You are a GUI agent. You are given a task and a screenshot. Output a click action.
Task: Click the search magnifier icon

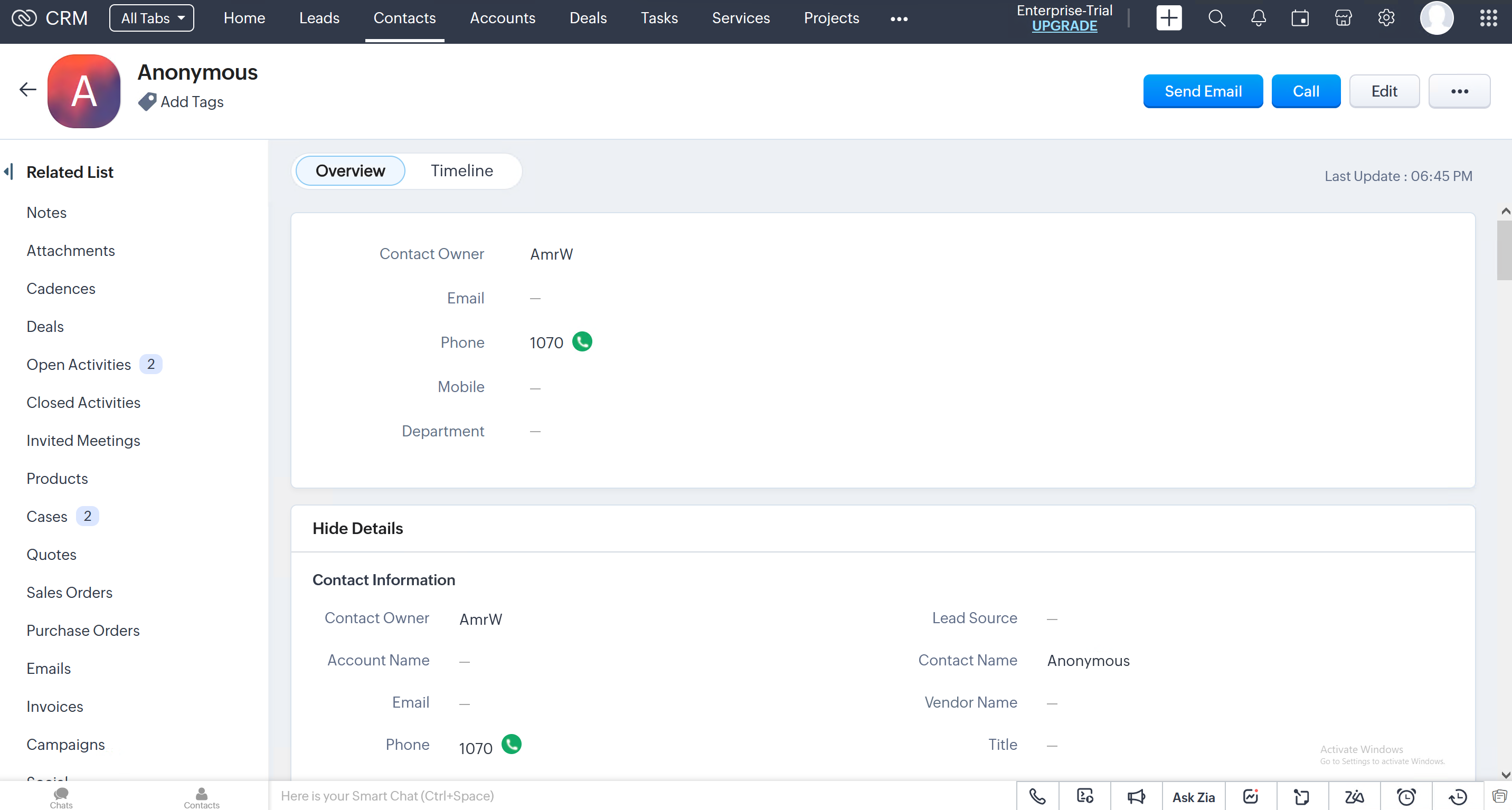[x=1216, y=18]
